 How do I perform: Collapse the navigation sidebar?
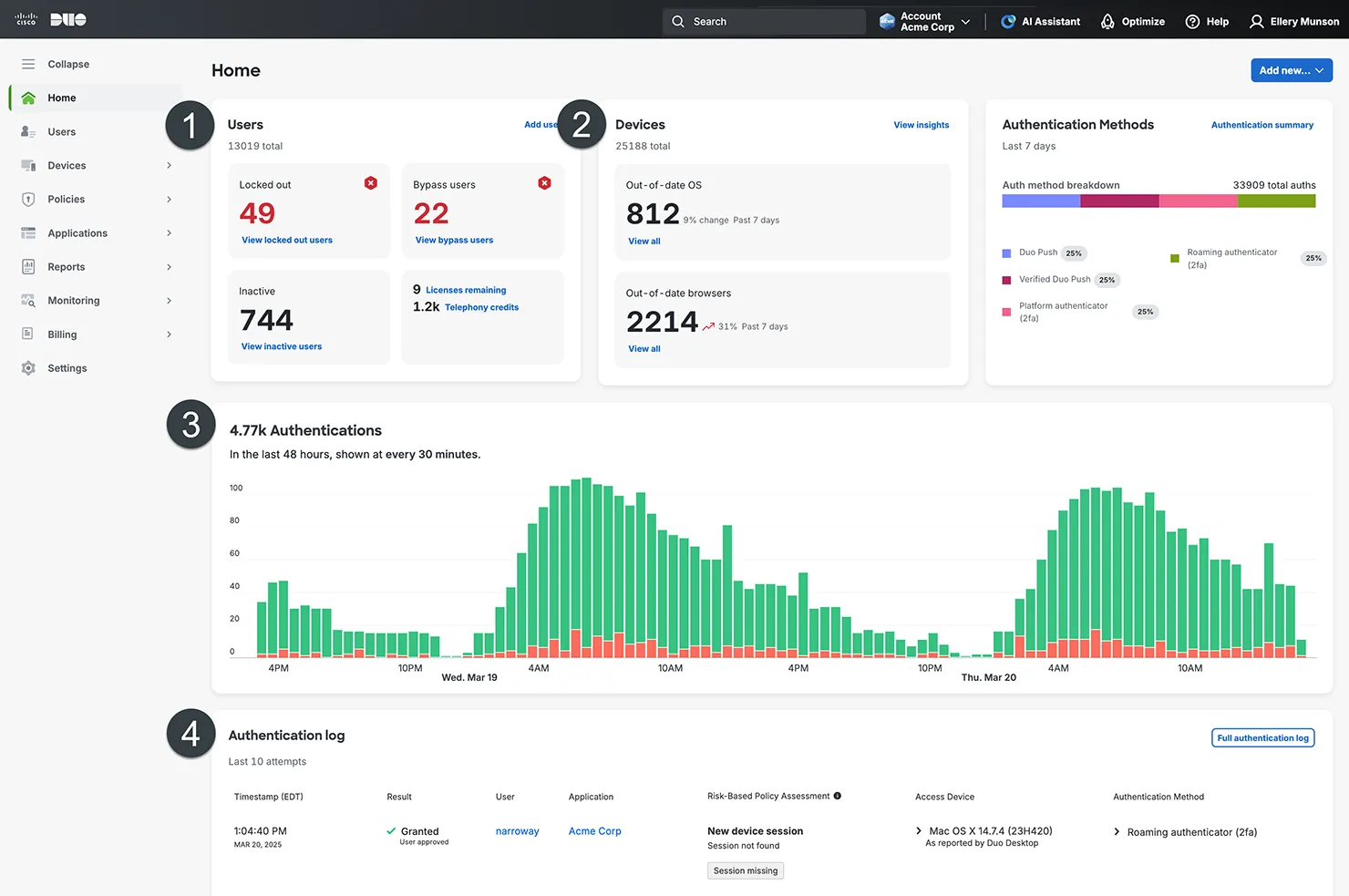28,64
